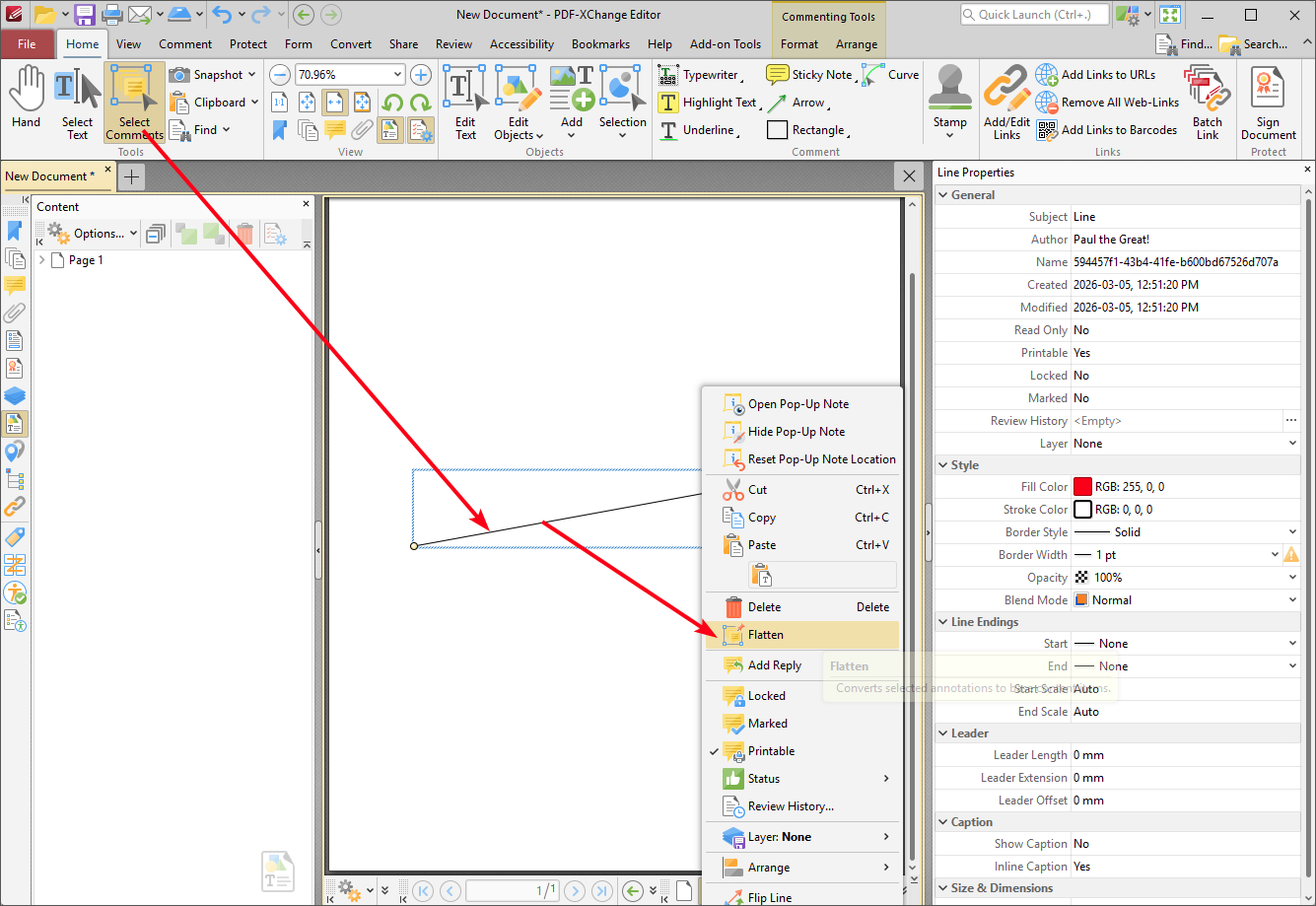The height and width of the screenshot is (906, 1316).
Task: Click Add Links to URLs
Action: pyautogui.click(x=1107, y=75)
